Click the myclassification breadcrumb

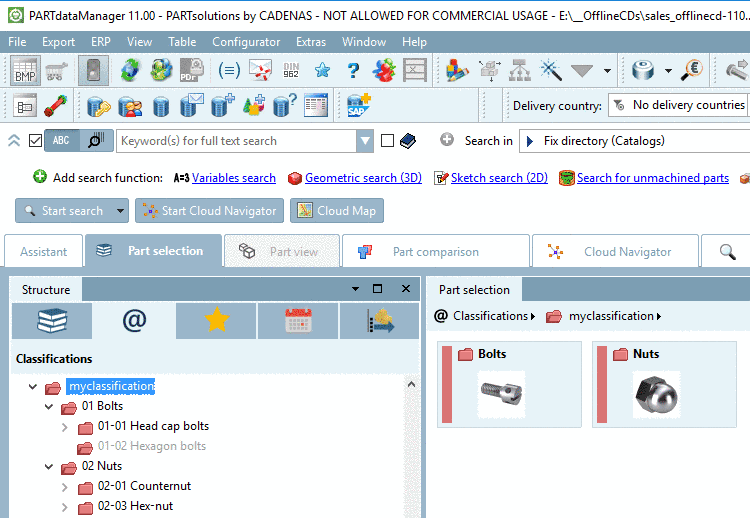[611, 316]
